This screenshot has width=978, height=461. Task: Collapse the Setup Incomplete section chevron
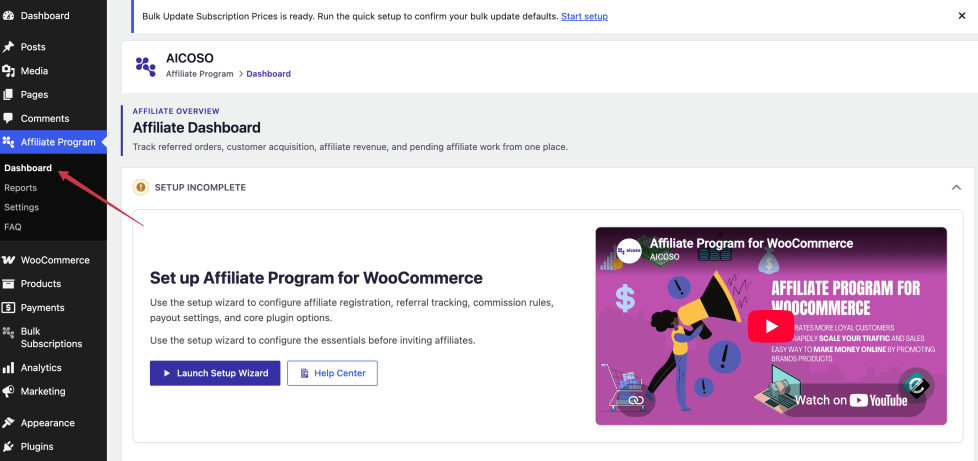[956, 187]
